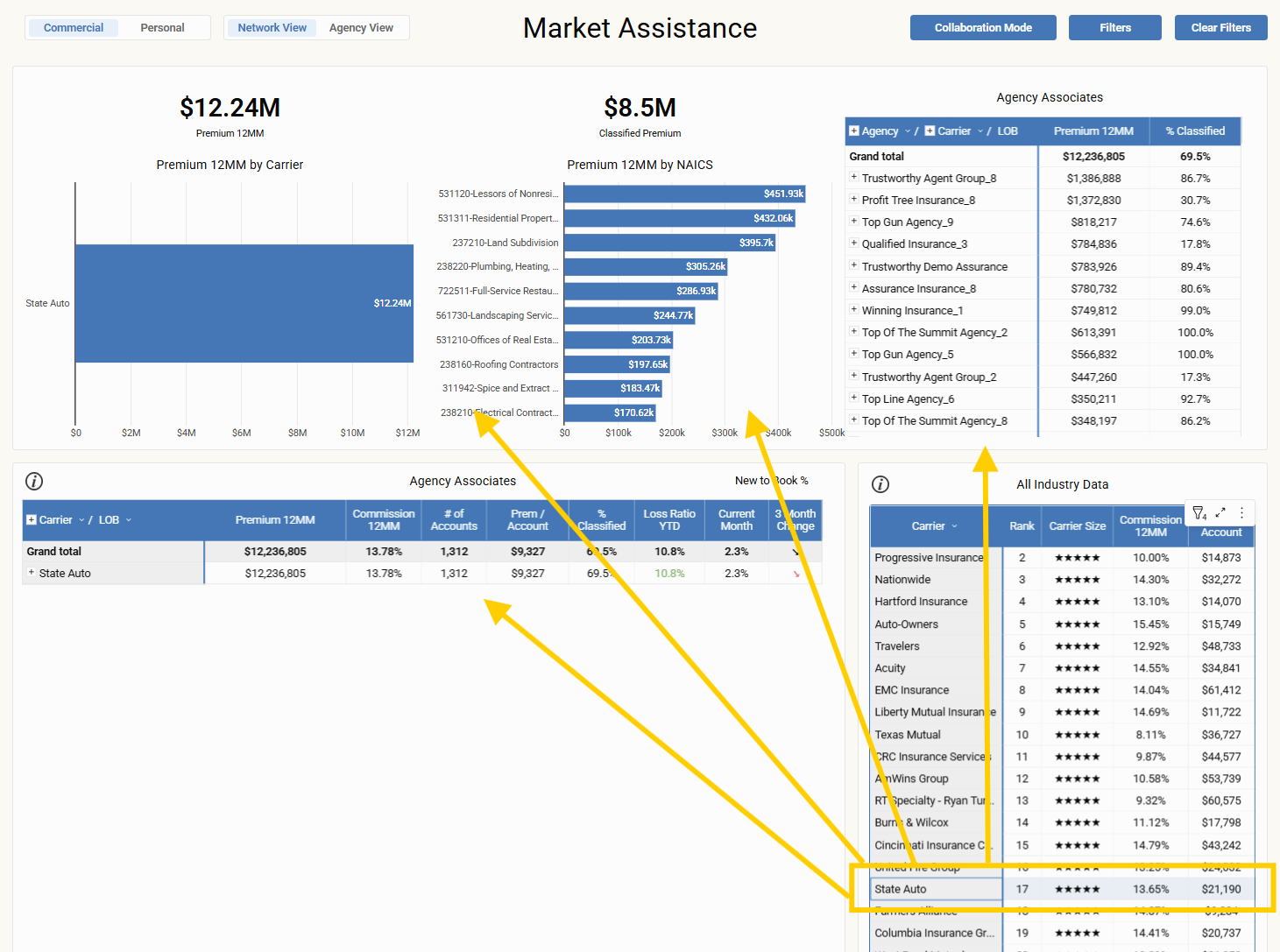Click the Collaboration Mode button
1280x952 pixels.
[982, 28]
